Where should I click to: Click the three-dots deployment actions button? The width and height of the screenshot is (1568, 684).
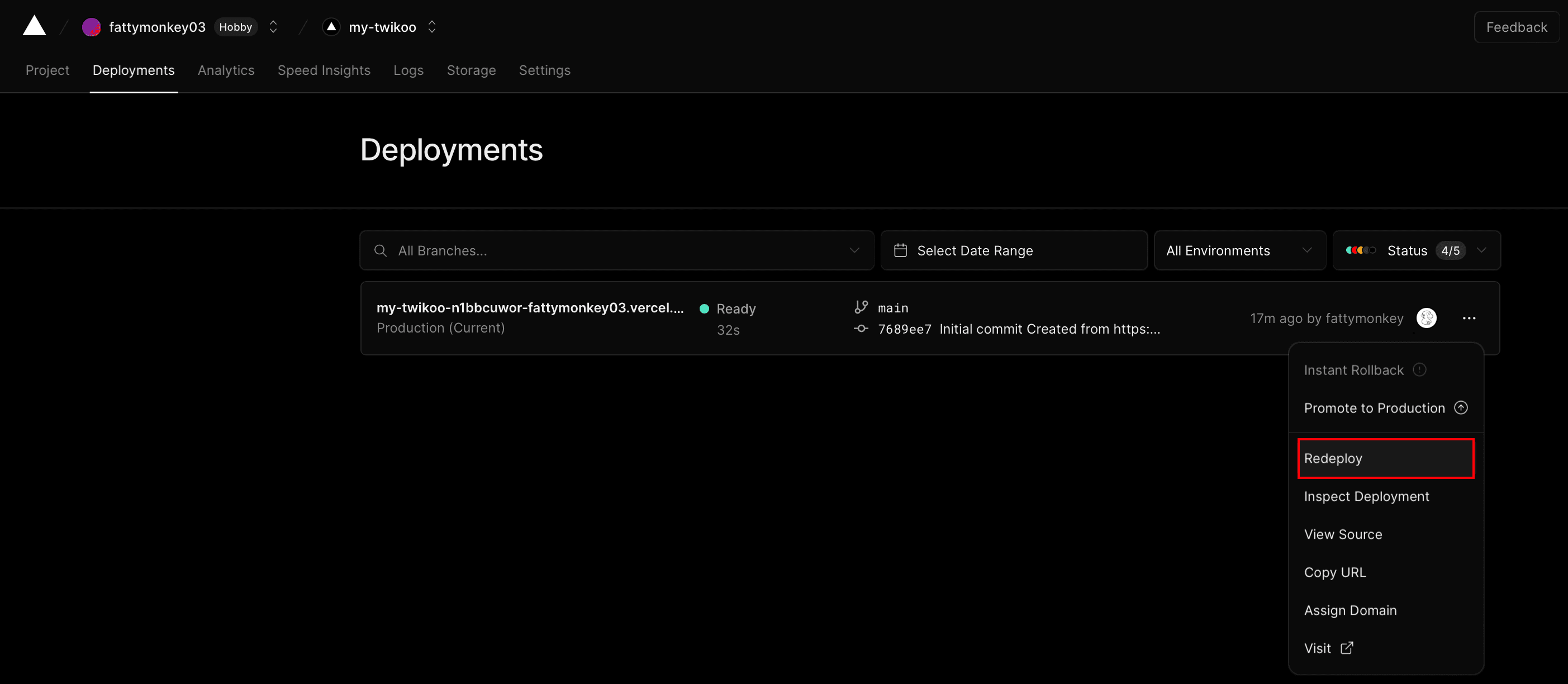click(1469, 319)
